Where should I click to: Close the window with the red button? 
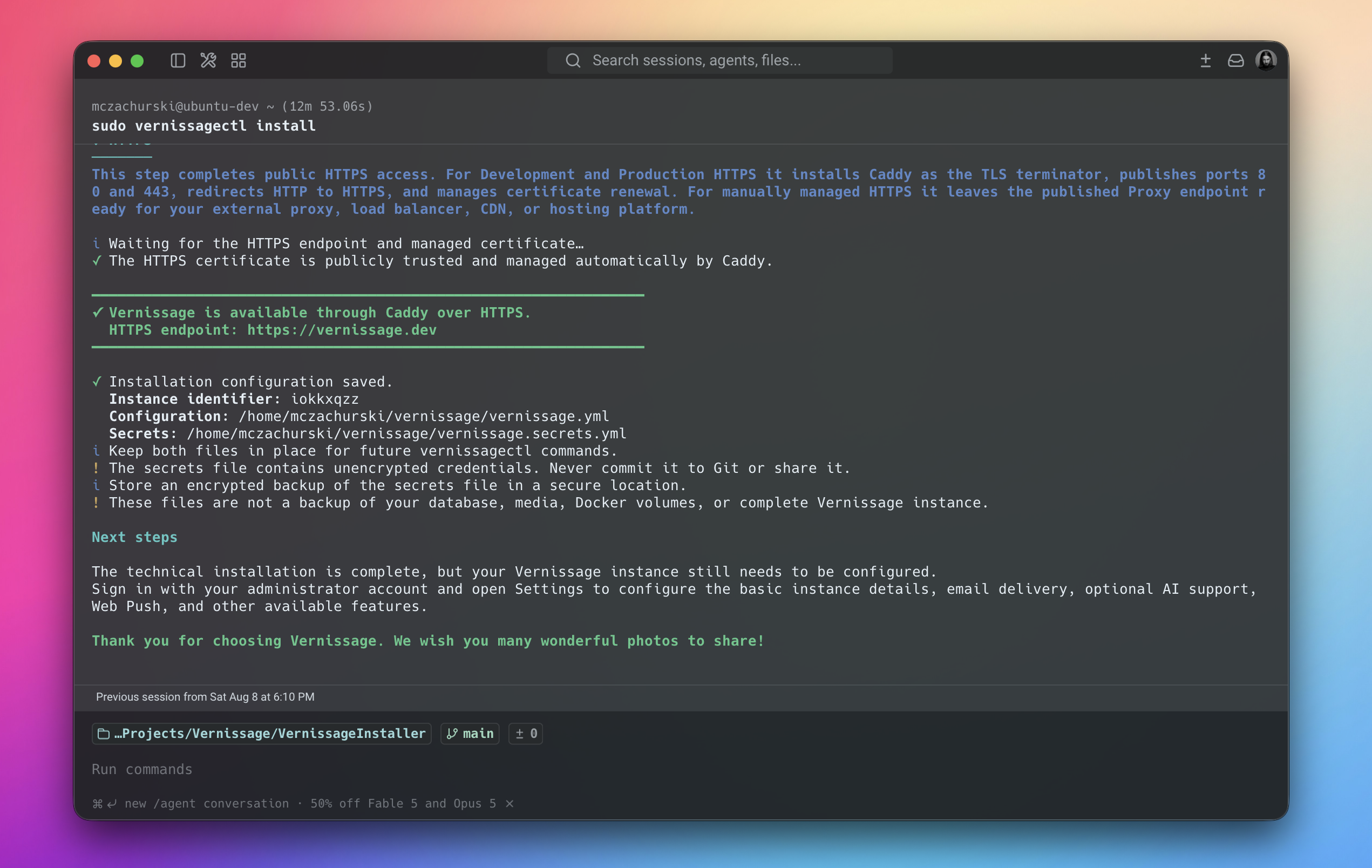[x=94, y=61]
